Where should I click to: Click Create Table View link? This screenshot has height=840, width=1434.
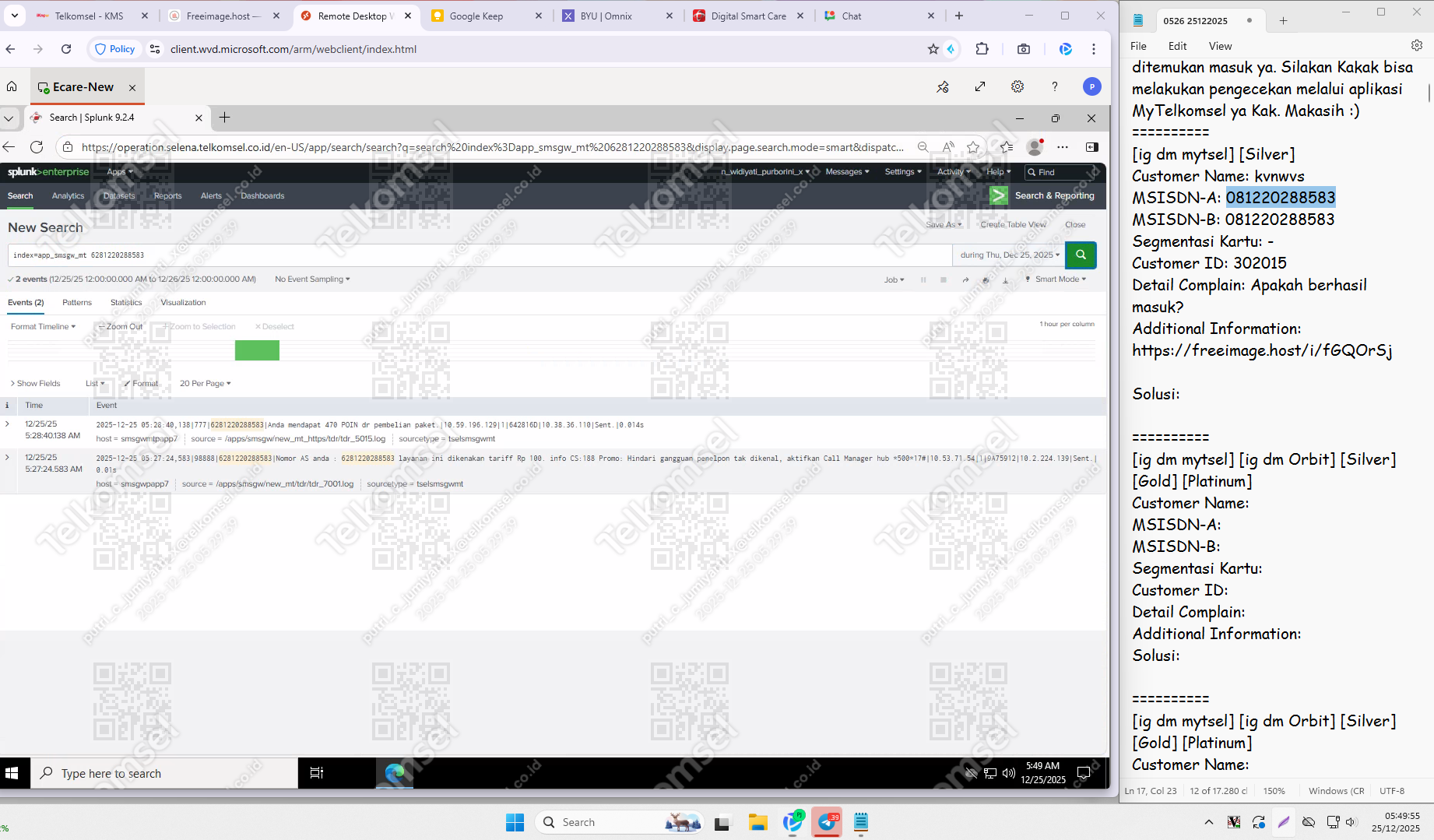coord(1013,224)
